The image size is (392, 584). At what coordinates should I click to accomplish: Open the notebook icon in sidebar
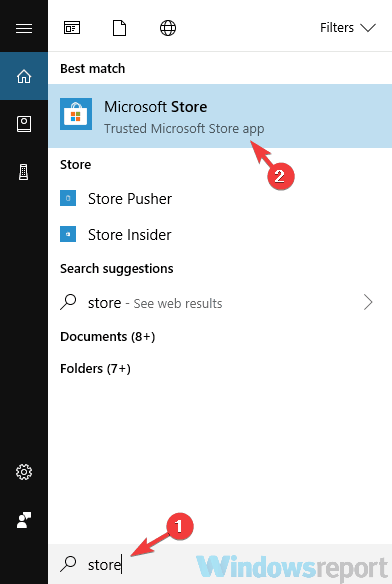(x=24, y=124)
